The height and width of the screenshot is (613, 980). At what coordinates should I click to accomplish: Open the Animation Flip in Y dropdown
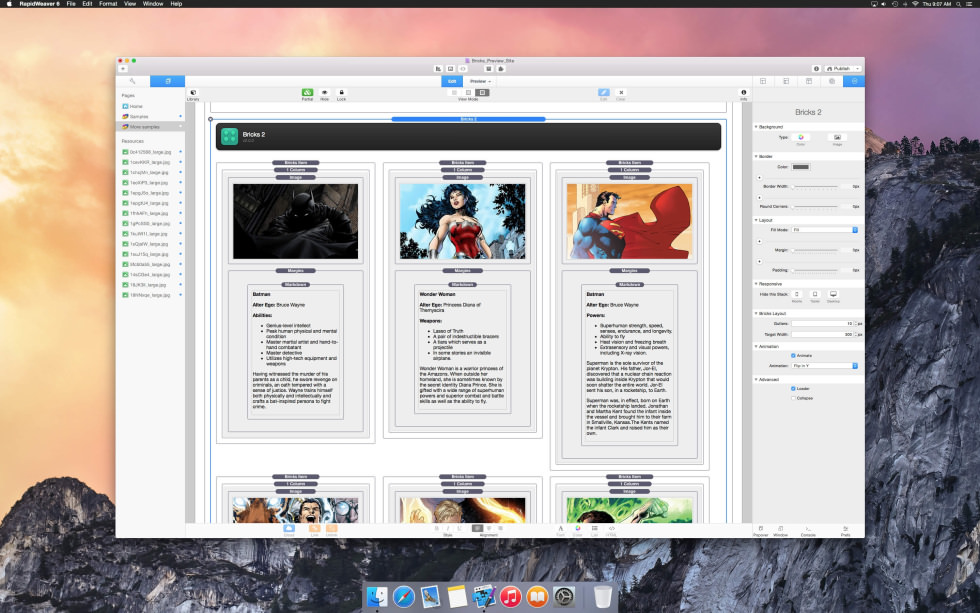pyautogui.click(x=825, y=366)
